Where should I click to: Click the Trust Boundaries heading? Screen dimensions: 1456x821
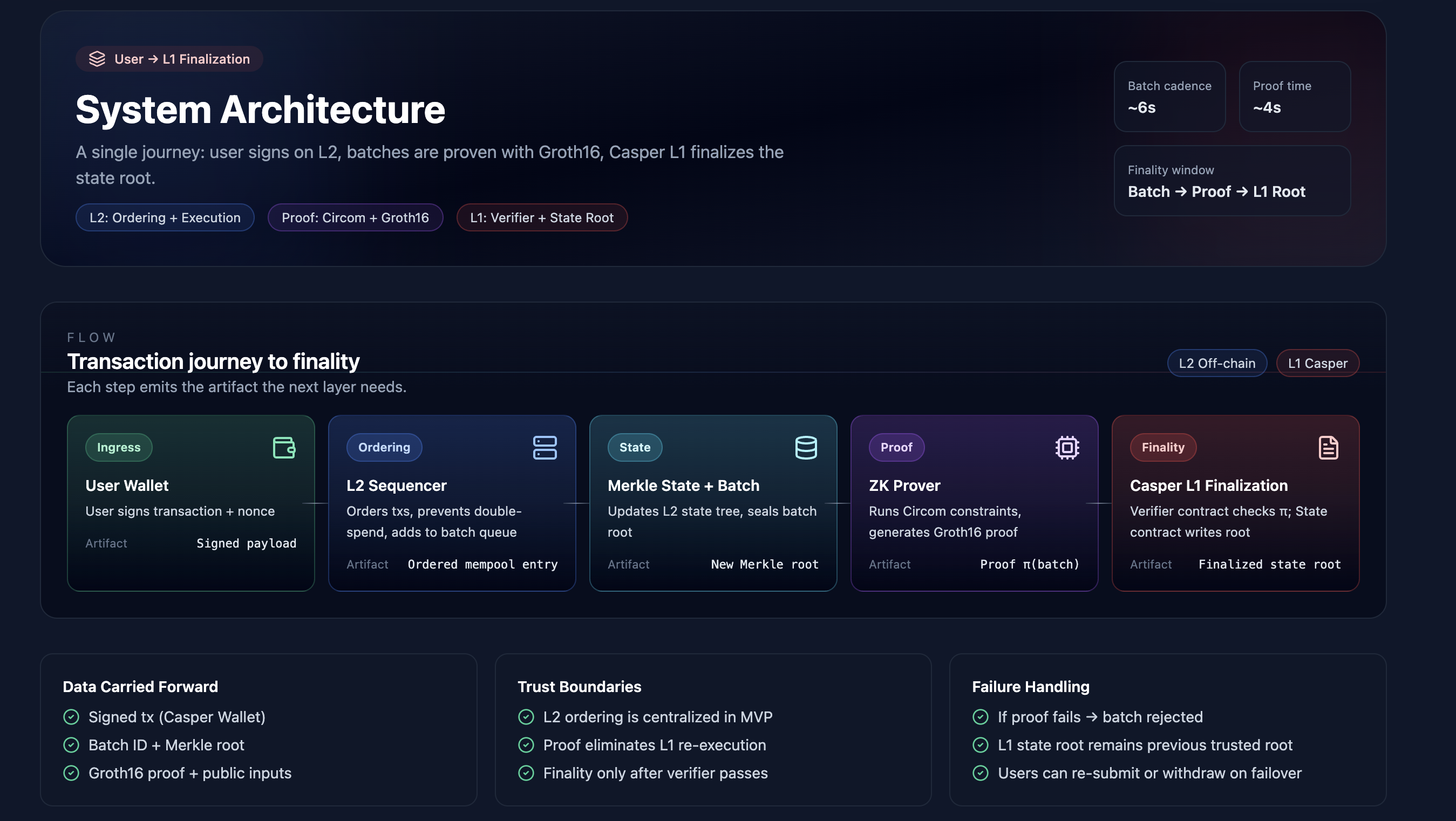pos(580,687)
